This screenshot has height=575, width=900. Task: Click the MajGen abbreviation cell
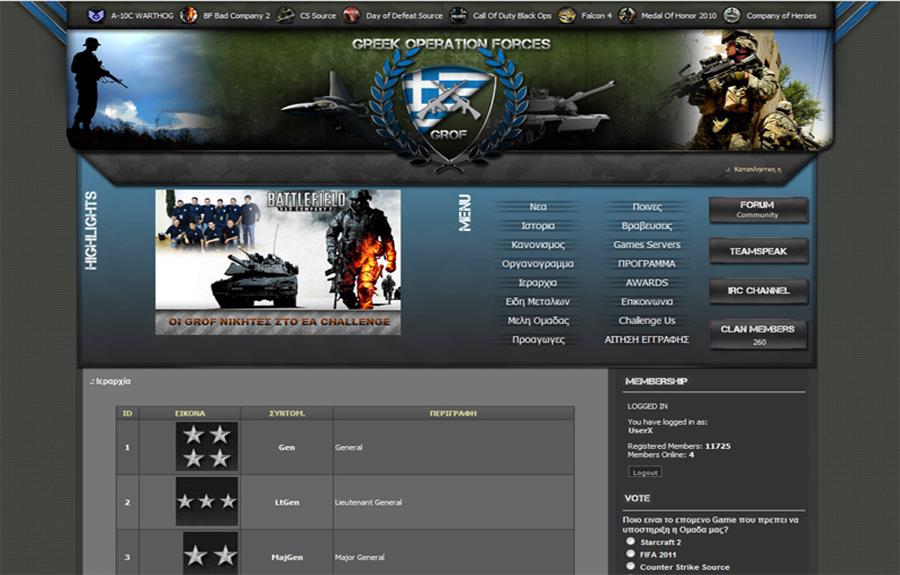point(286,553)
